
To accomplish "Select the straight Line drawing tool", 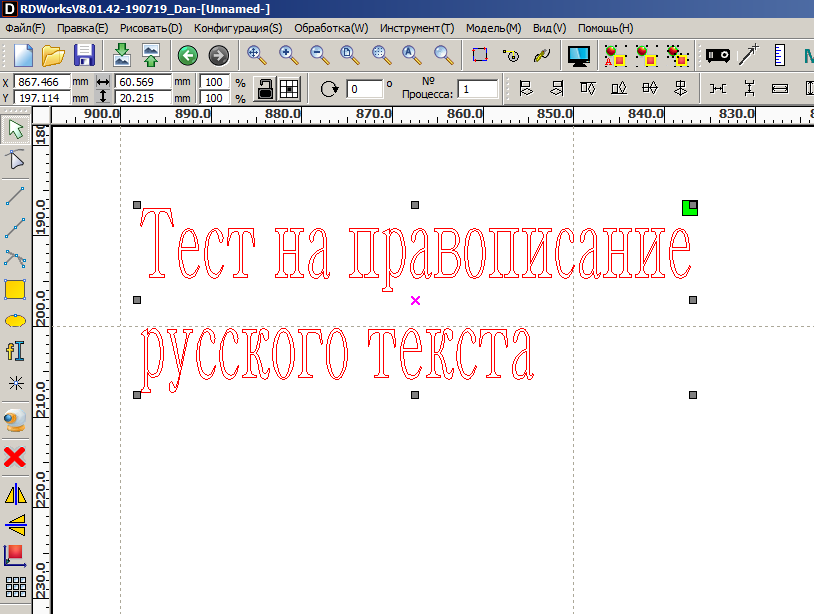I will (x=14, y=197).
